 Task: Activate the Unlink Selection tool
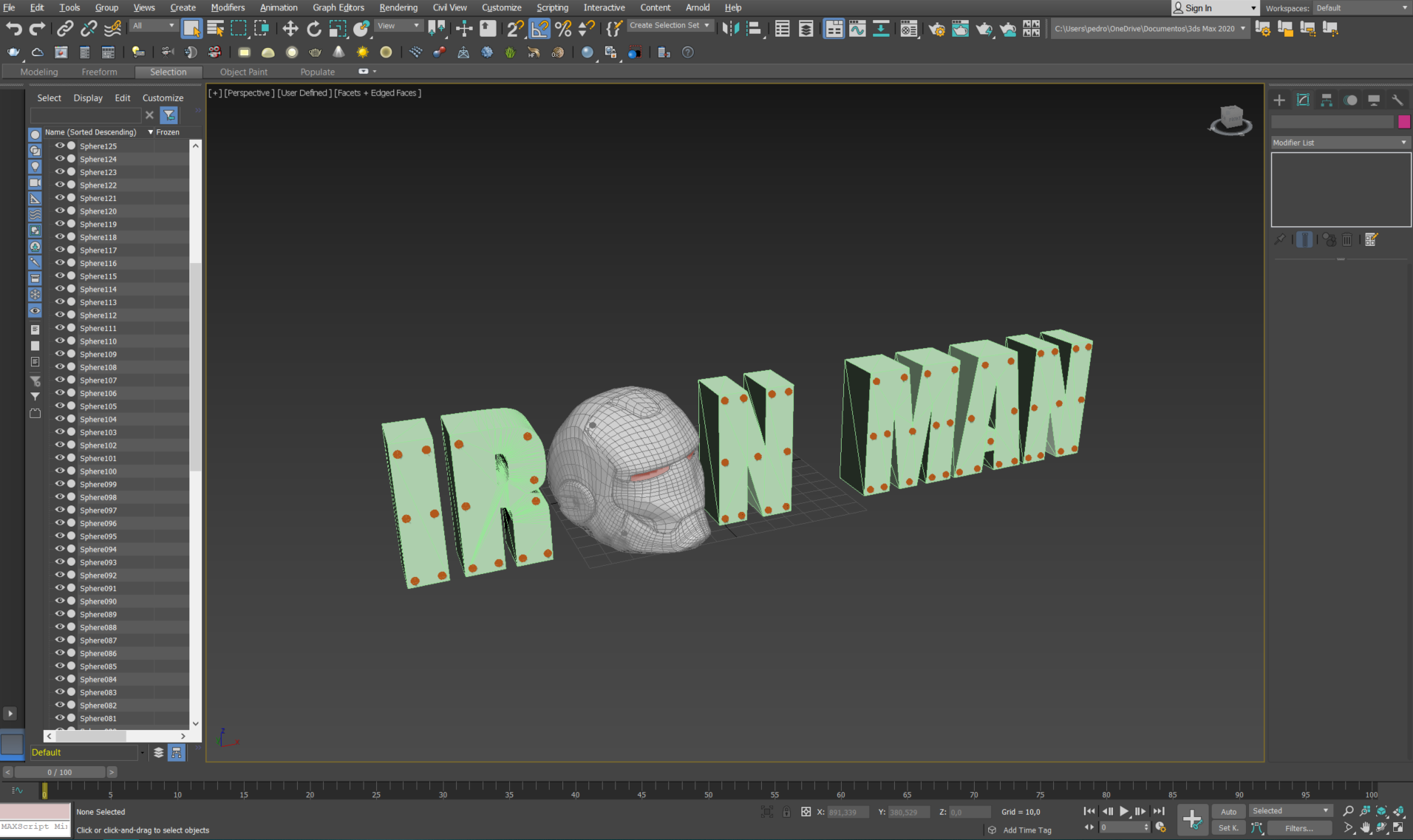tap(89, 29)
